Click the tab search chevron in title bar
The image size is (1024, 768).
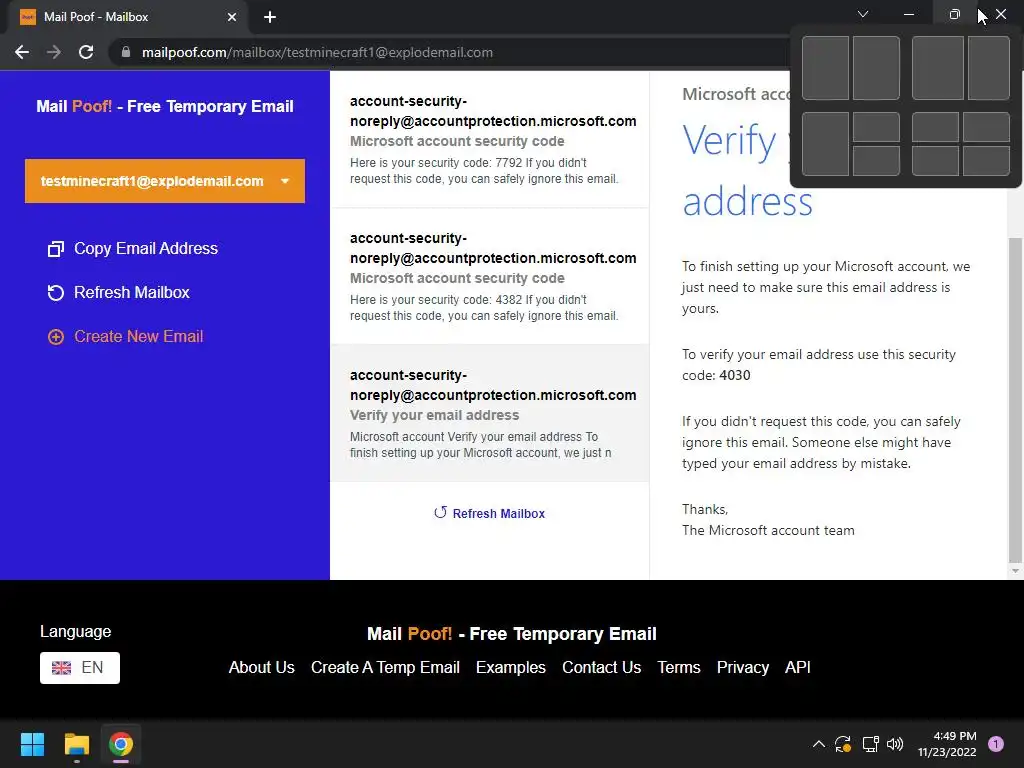pyautogui.click(x=863, y=14)
